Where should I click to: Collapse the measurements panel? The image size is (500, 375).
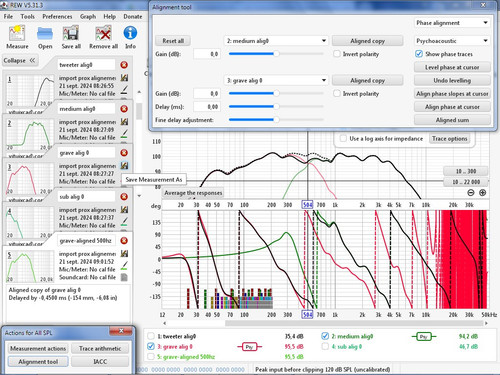tap(20, 60)
